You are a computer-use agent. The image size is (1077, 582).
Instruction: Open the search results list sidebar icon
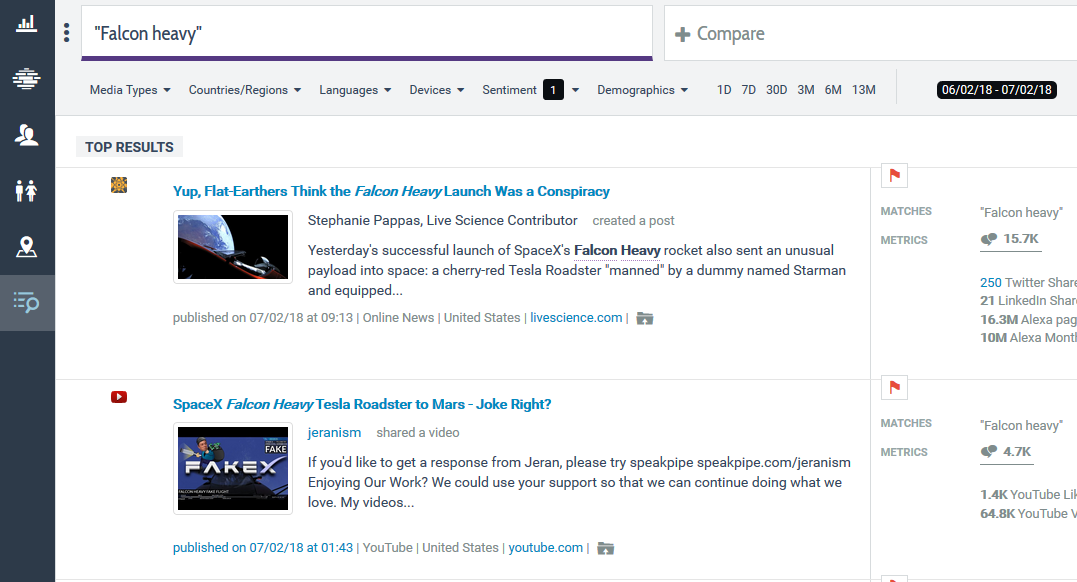point(26,302)
